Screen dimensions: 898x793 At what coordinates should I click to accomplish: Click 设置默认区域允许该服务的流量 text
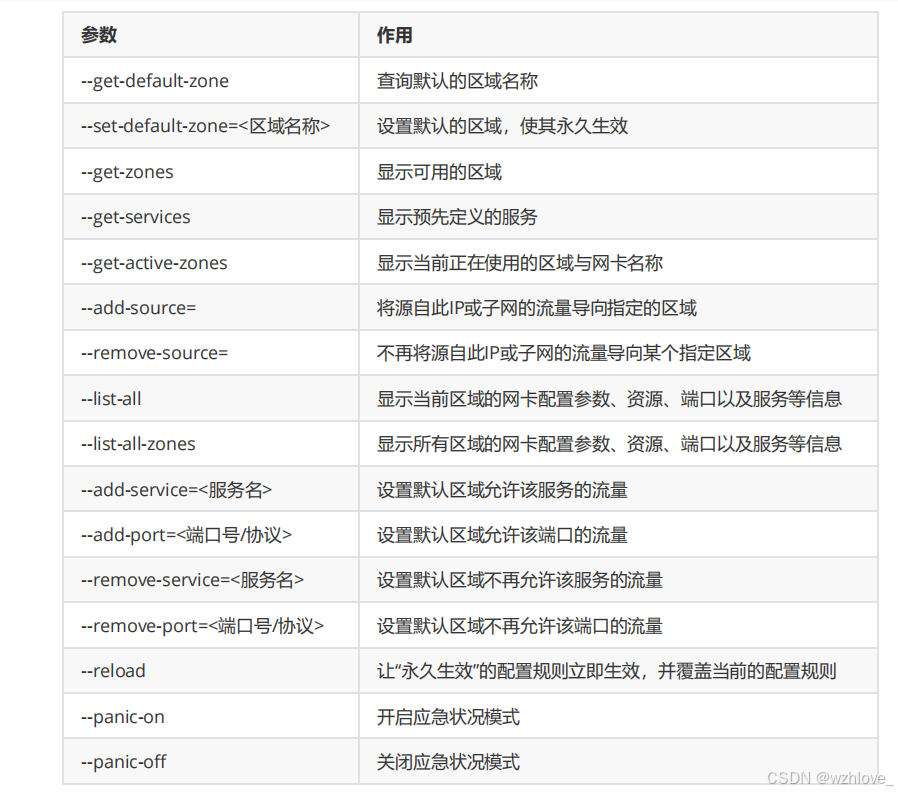502,490
